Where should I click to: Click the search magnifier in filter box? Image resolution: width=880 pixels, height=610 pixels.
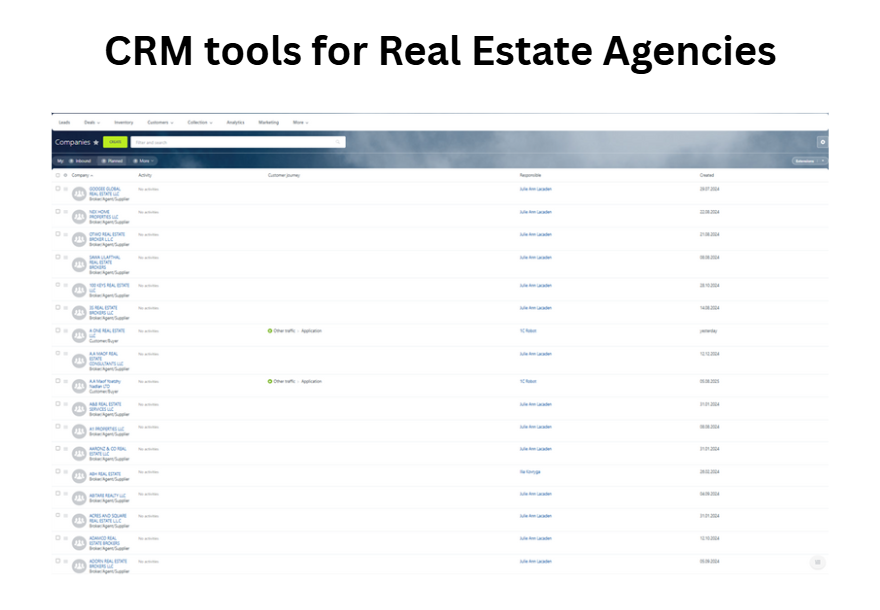[x=340, y=143]
